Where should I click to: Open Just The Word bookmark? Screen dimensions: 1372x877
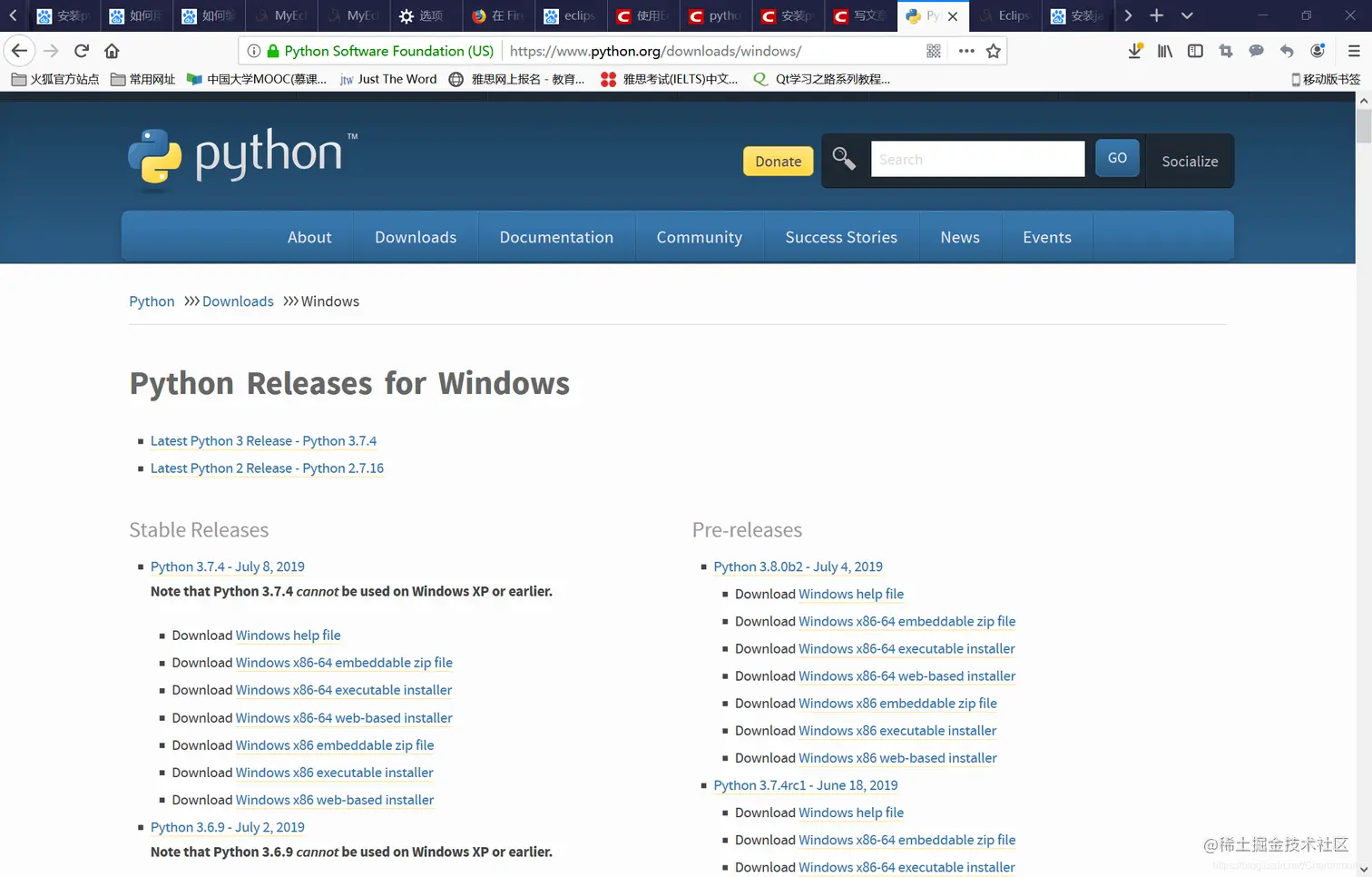coord(387,79)
